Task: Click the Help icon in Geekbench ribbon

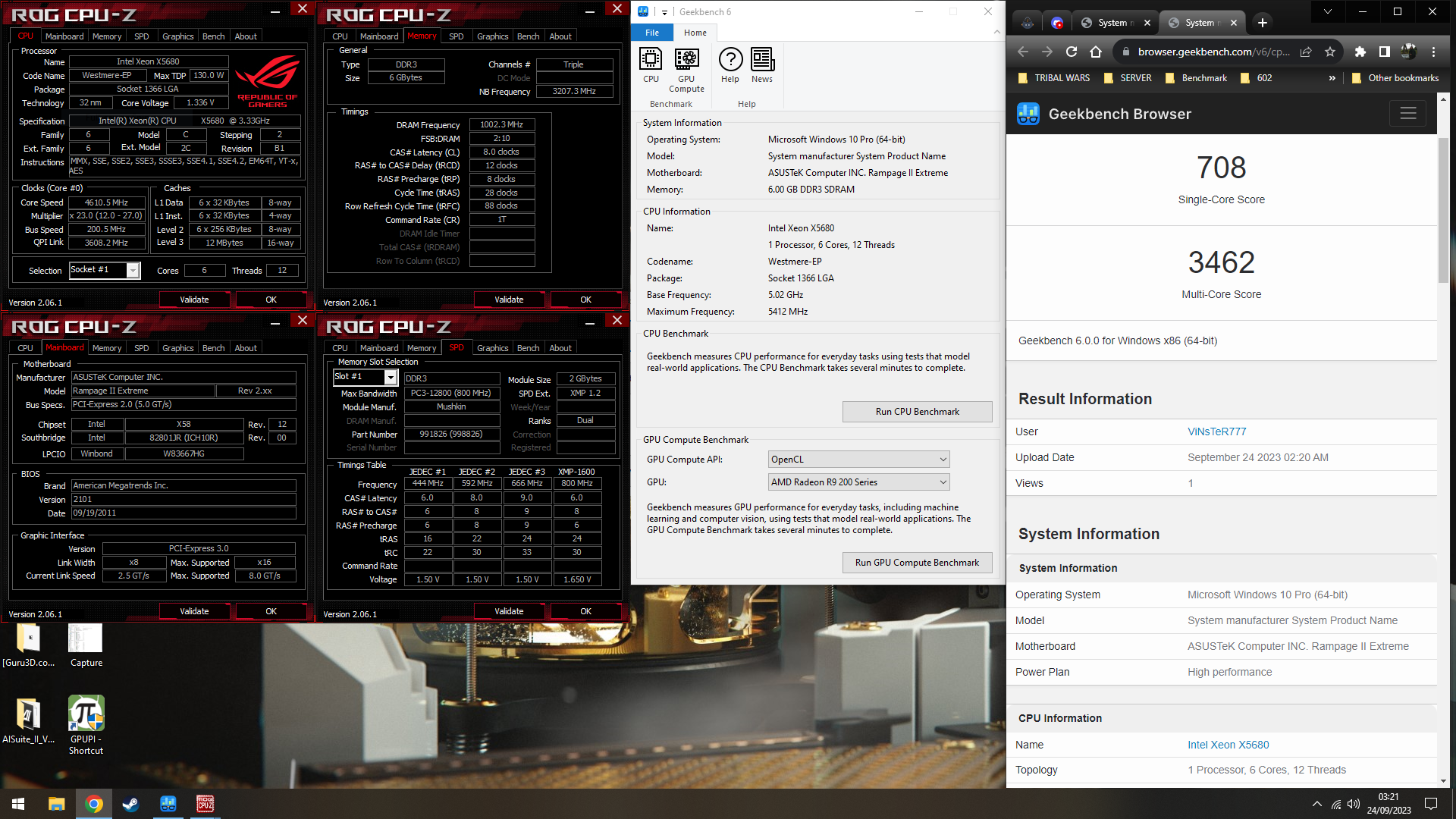Action: [x=730, y=64]
